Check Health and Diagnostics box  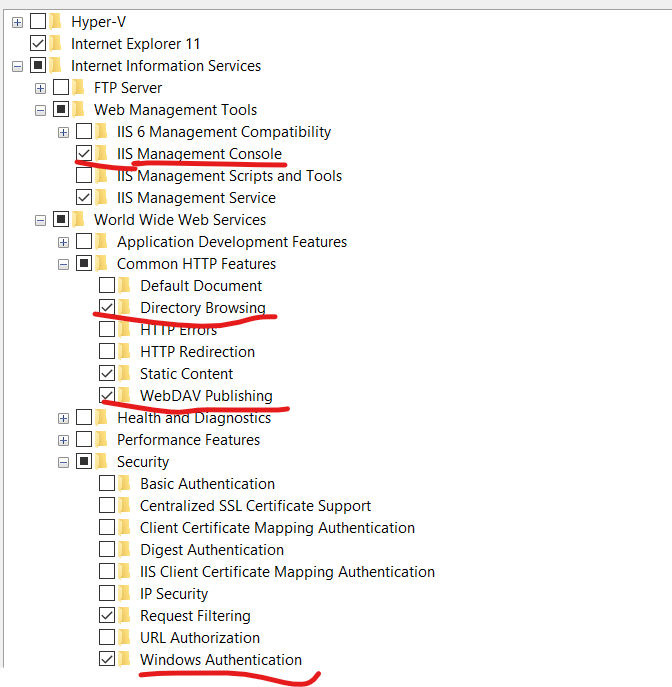point(84,417)
